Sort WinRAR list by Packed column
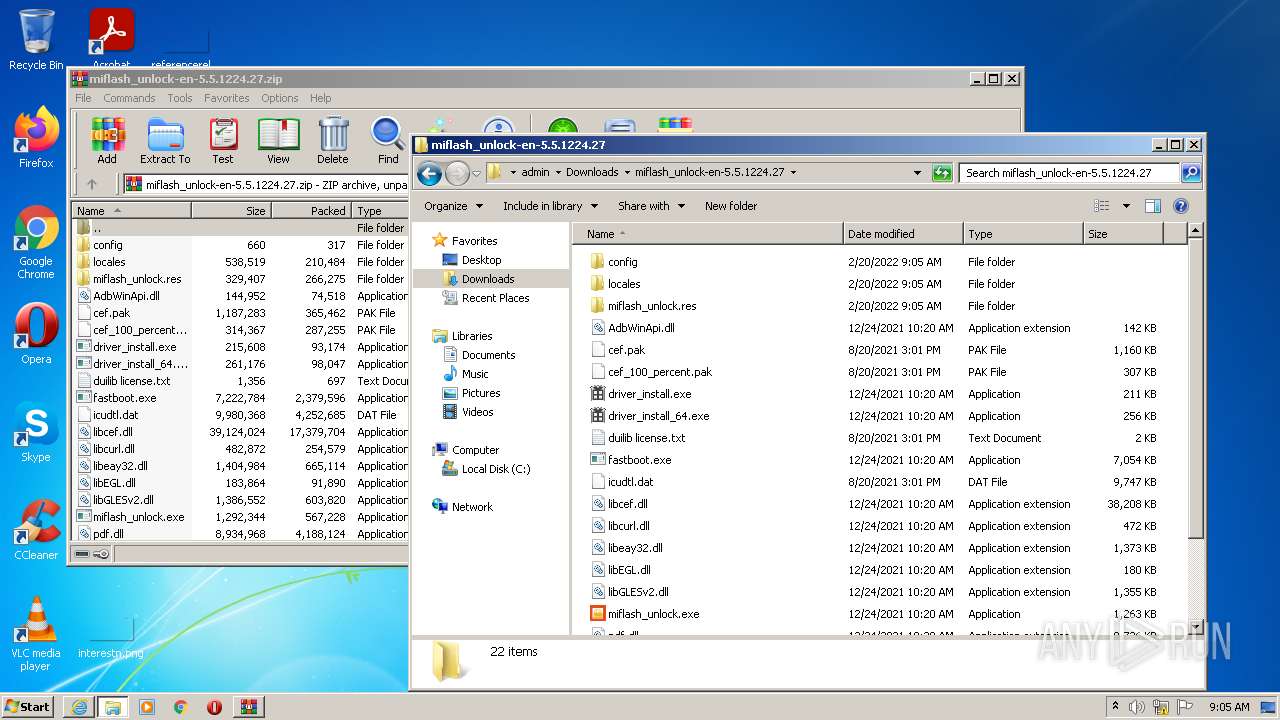The width and height of the screenshot is (1280, 720). (311, 211)
